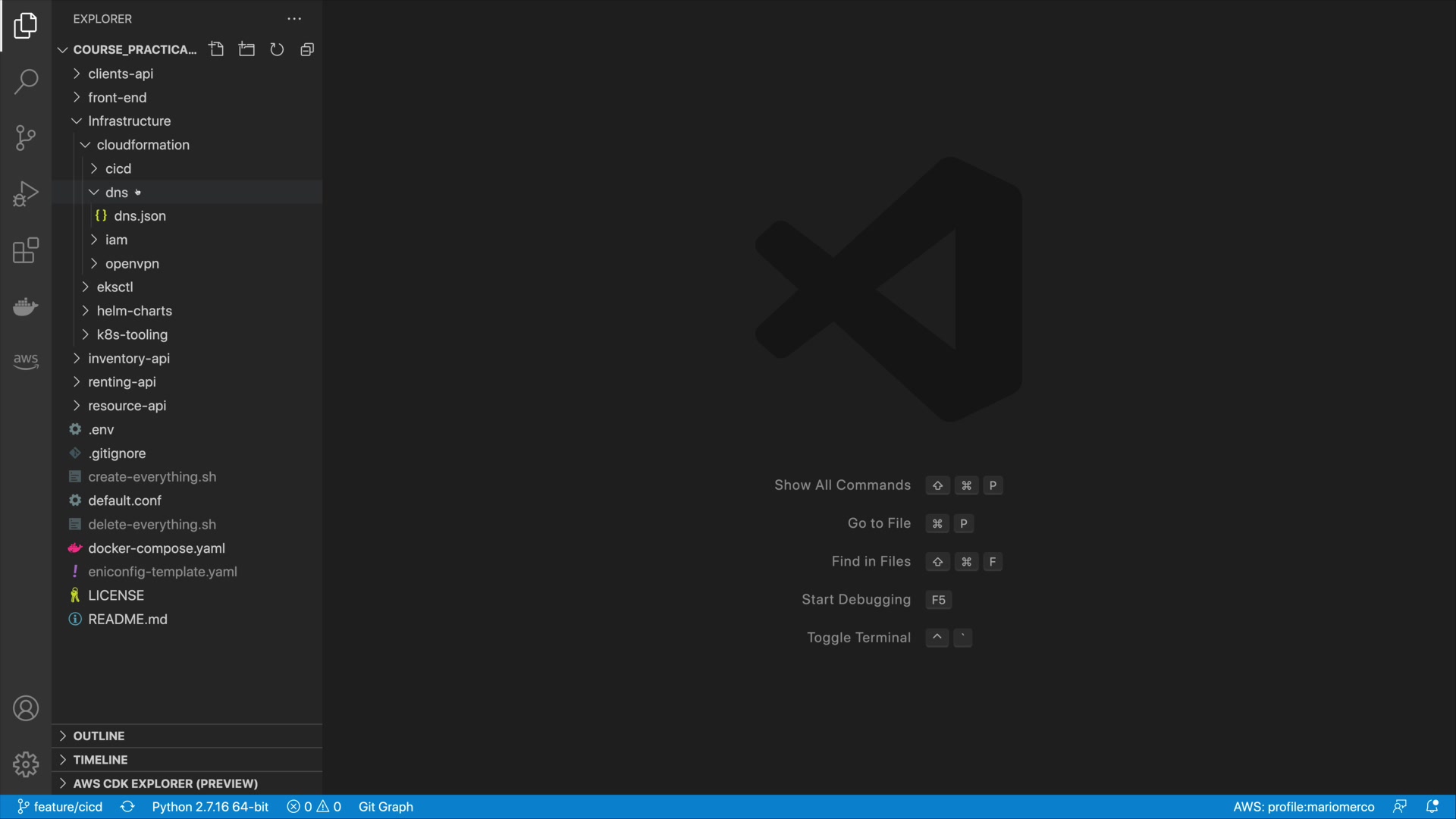1456x819 pixels.
Task: Open the AWS Toolkit view
Action: 26,361
